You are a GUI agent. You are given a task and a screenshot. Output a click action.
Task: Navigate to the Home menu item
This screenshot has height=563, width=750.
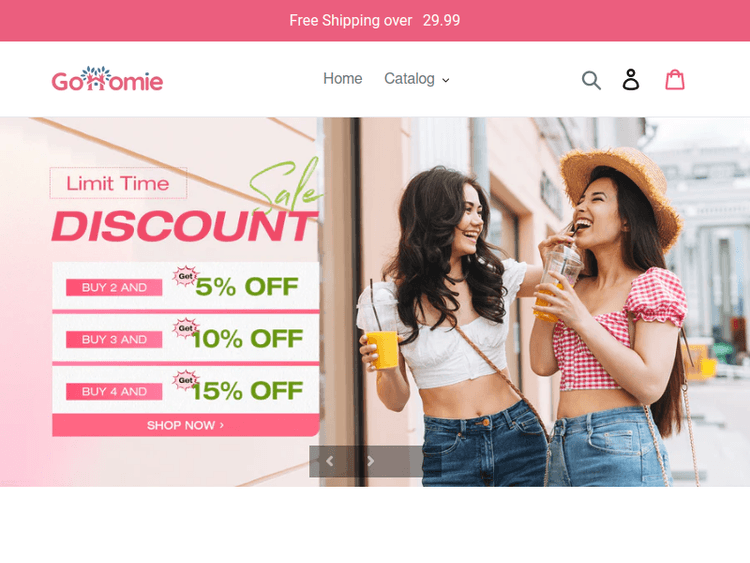click(342, 78)
